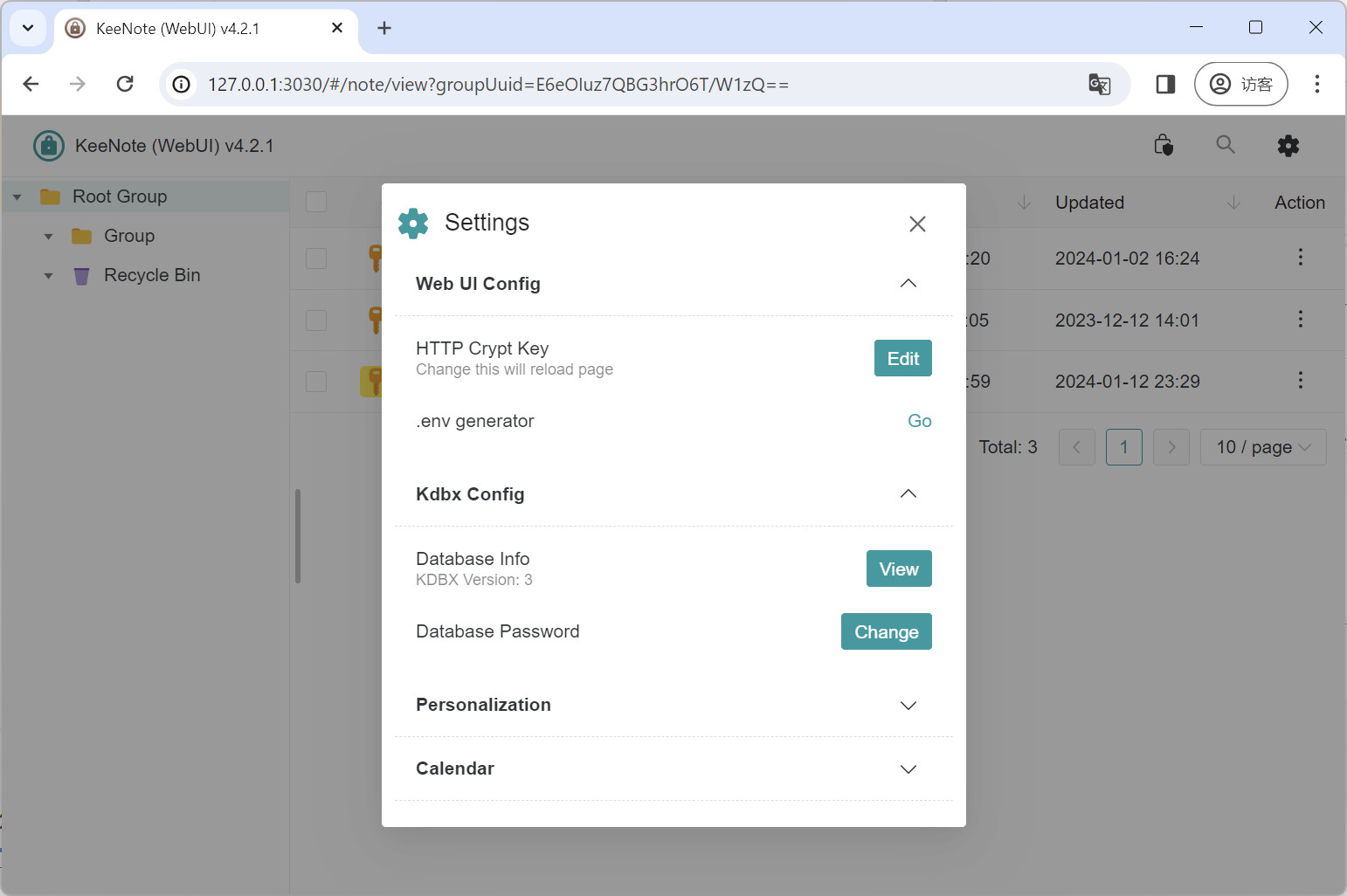
Task: Click the key icon of 2023-12-12 row
Action: coord(375,320)
